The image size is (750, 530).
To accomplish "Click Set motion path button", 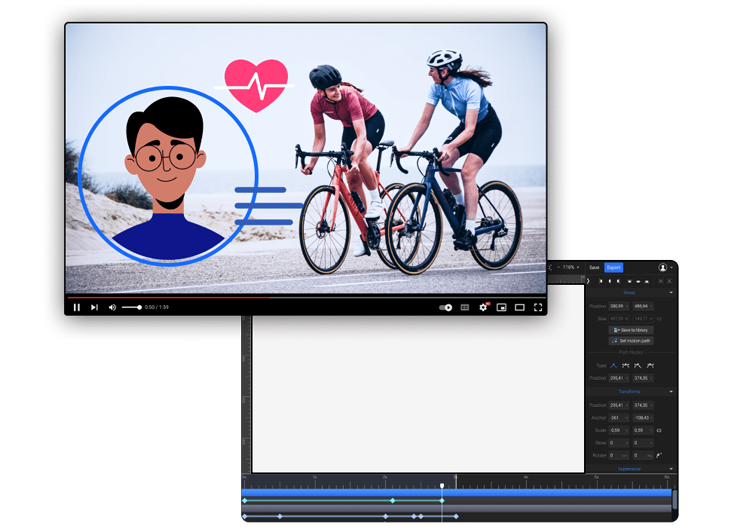I will tap(631, 341).
